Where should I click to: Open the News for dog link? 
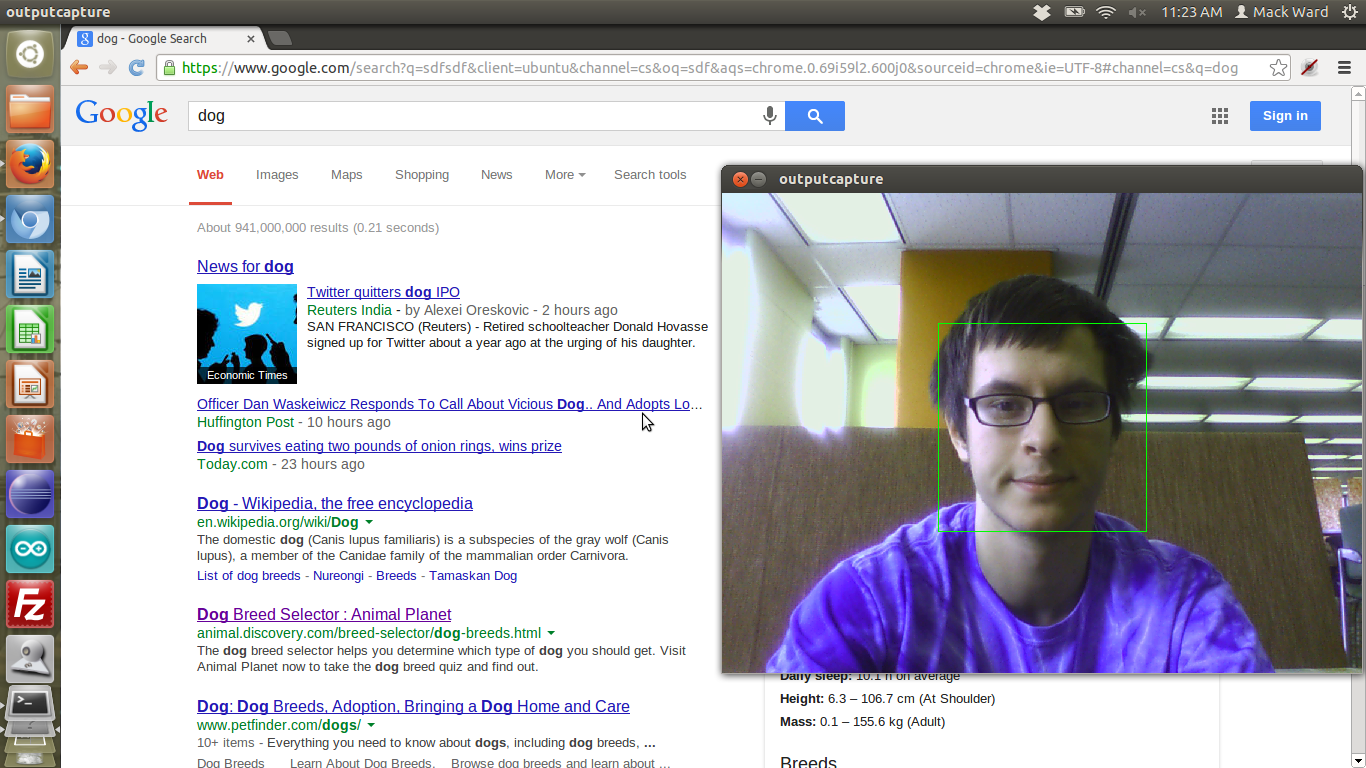[245, 266]
